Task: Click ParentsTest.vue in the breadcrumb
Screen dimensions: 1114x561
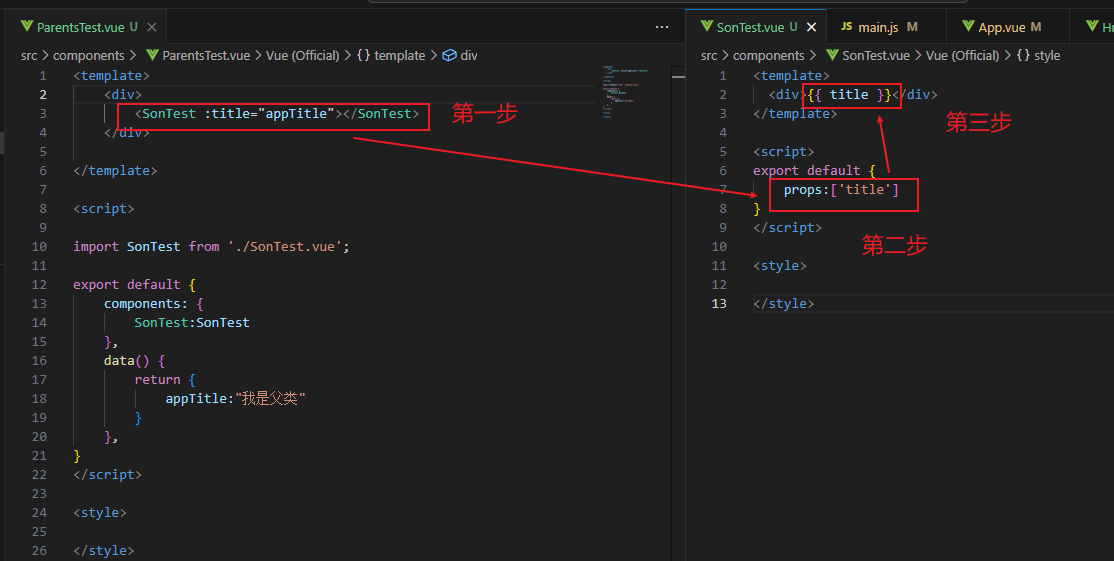Action: [206, 55]
